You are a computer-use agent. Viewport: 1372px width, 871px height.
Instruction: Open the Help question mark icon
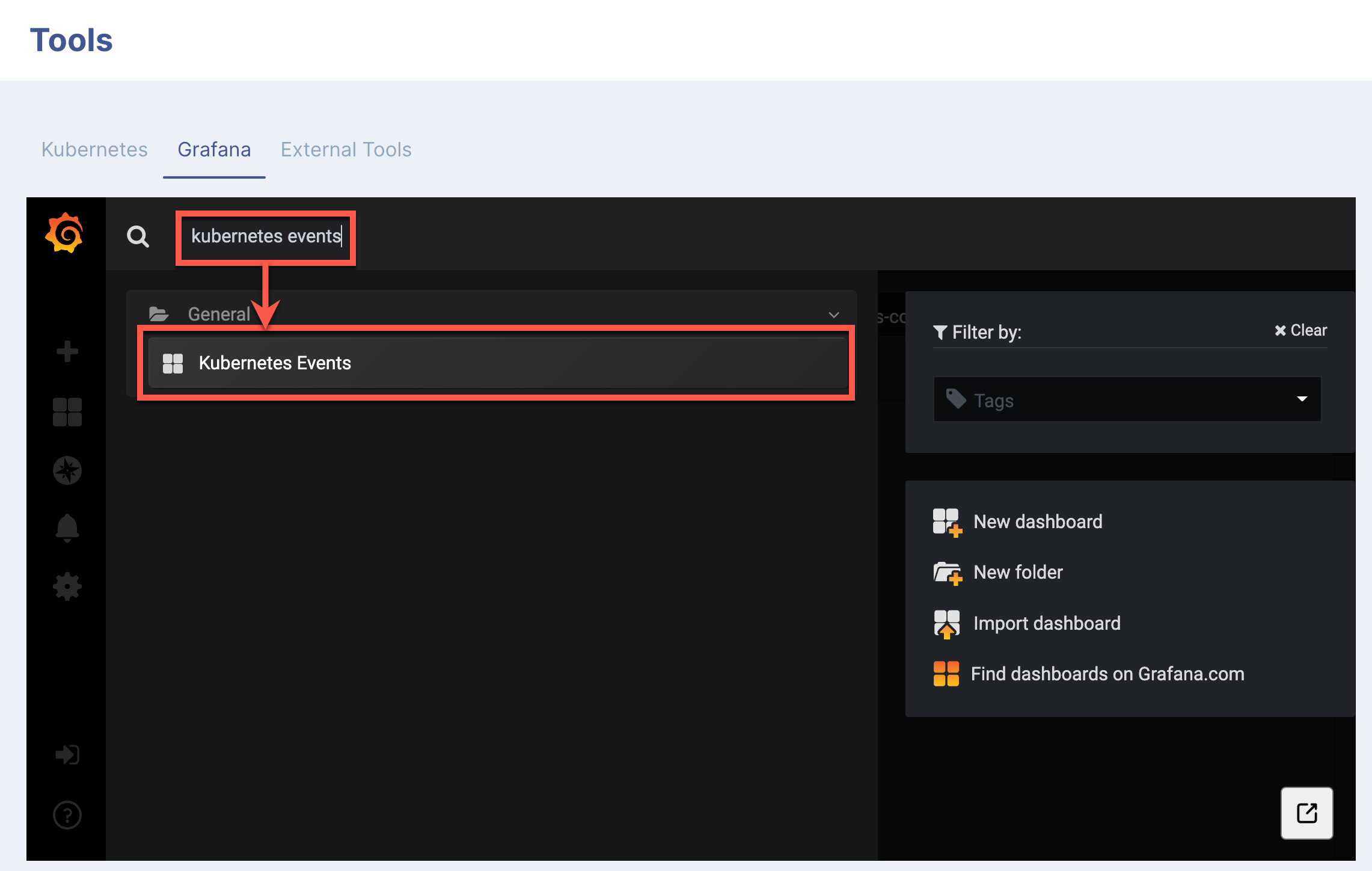tap(67, 815)
